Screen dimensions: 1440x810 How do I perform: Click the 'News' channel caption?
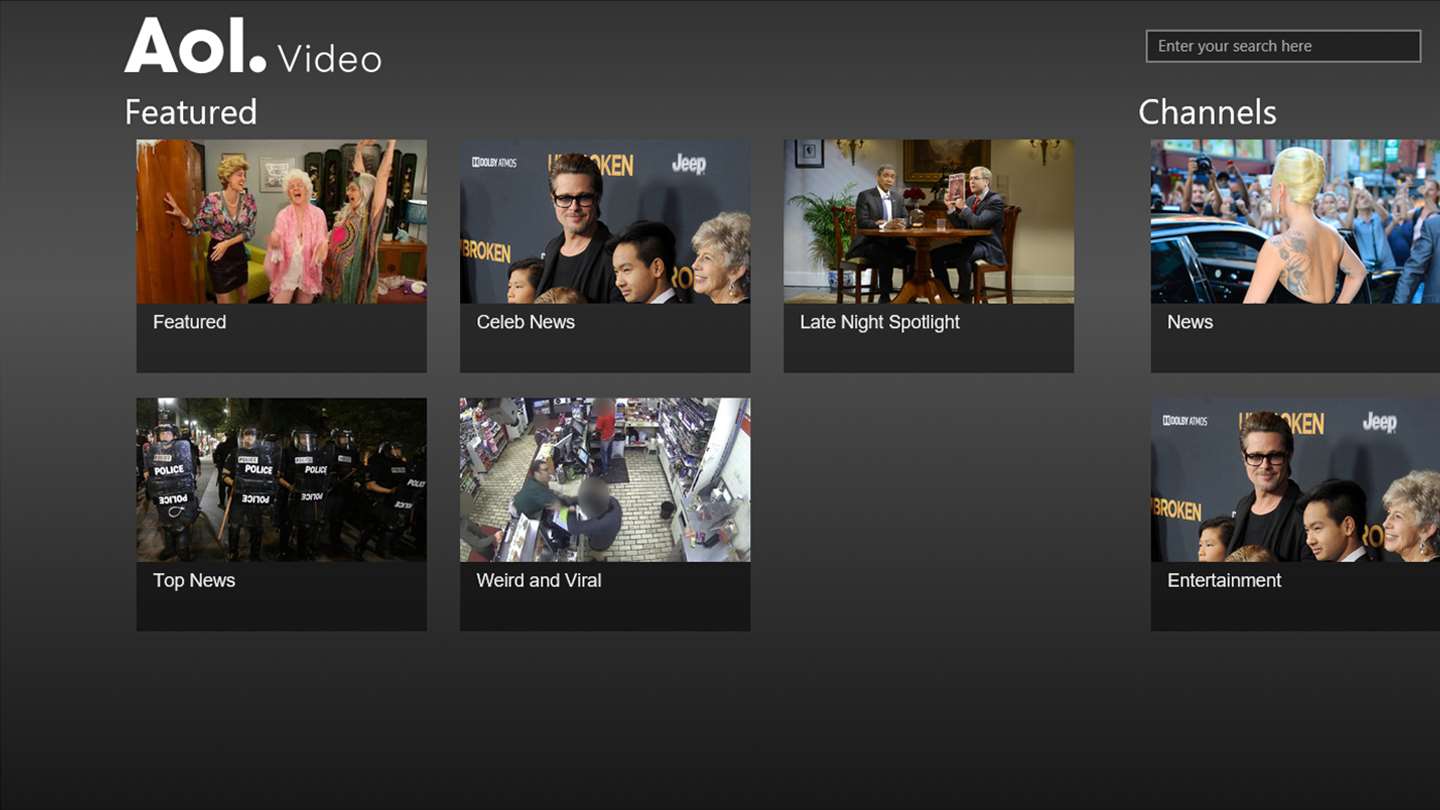[1190, 322]
